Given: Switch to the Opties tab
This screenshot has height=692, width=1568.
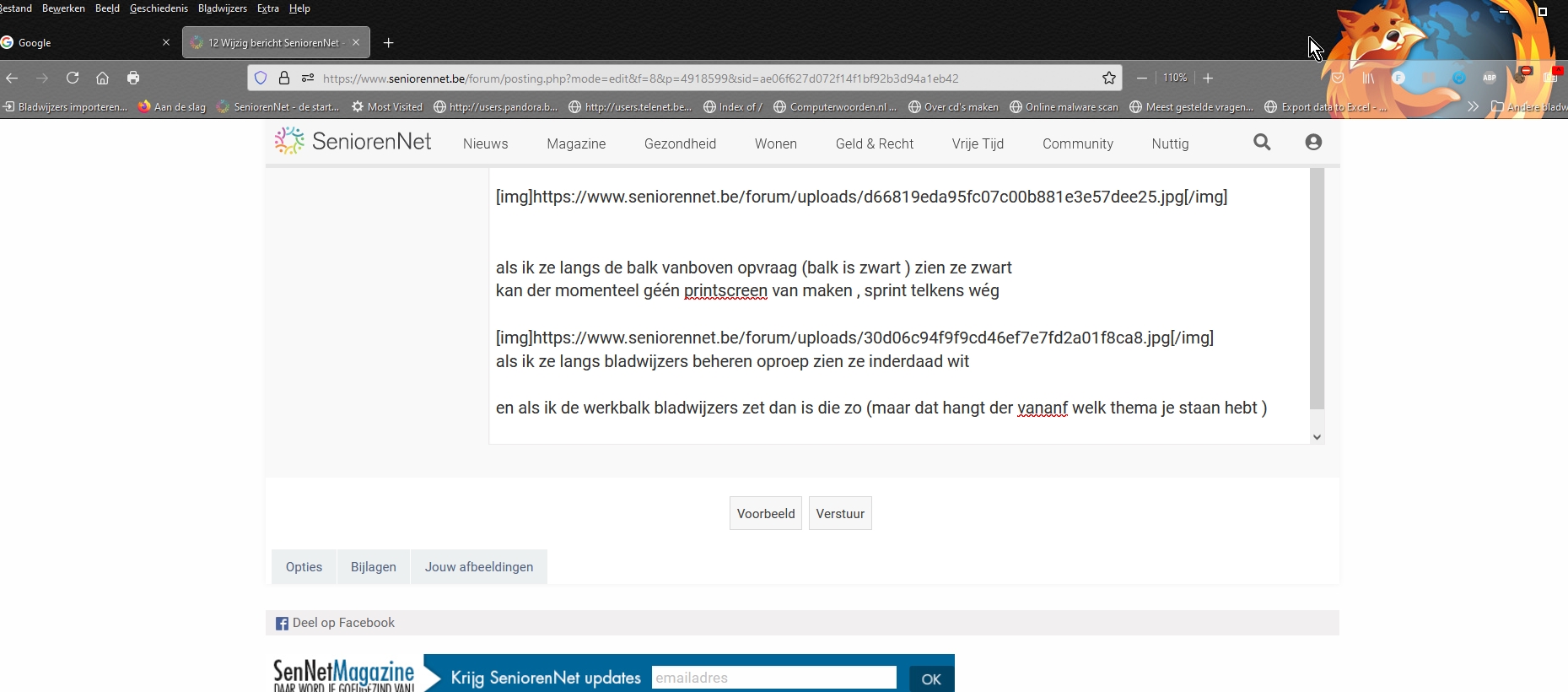Looking at the screenshot, I should (304, 567).
